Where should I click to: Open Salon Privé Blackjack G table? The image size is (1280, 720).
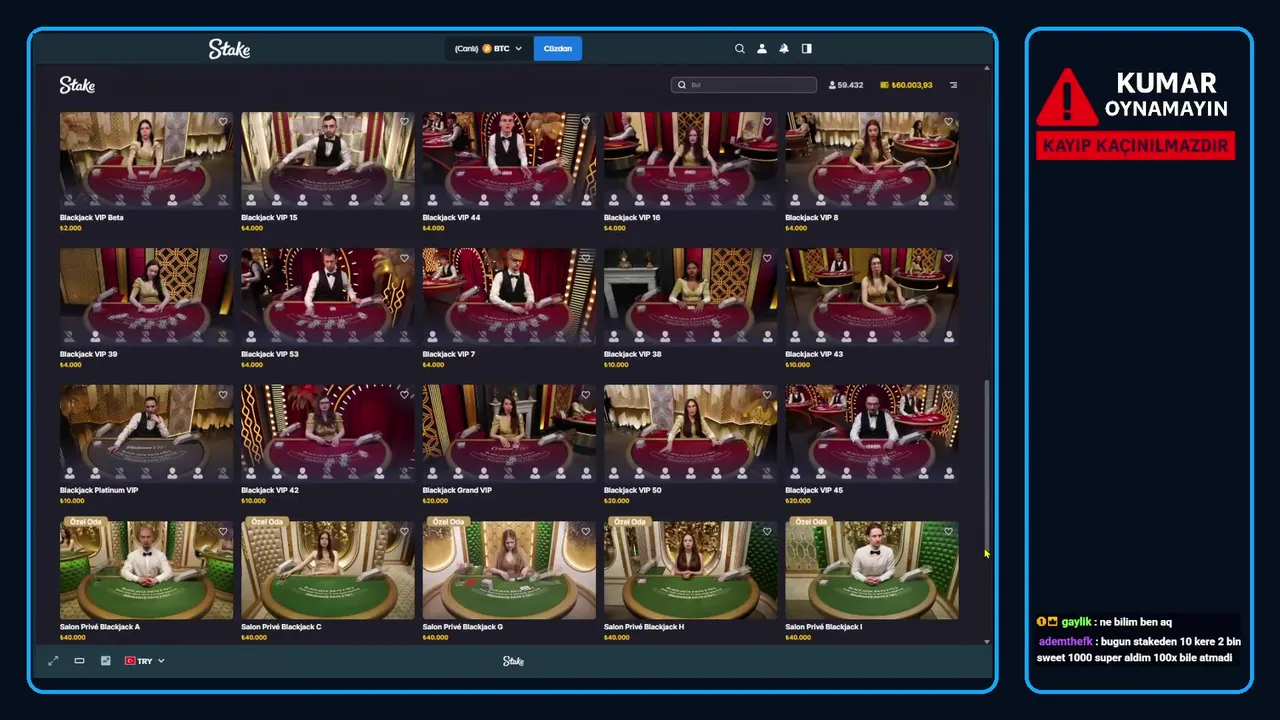point(509,570)
